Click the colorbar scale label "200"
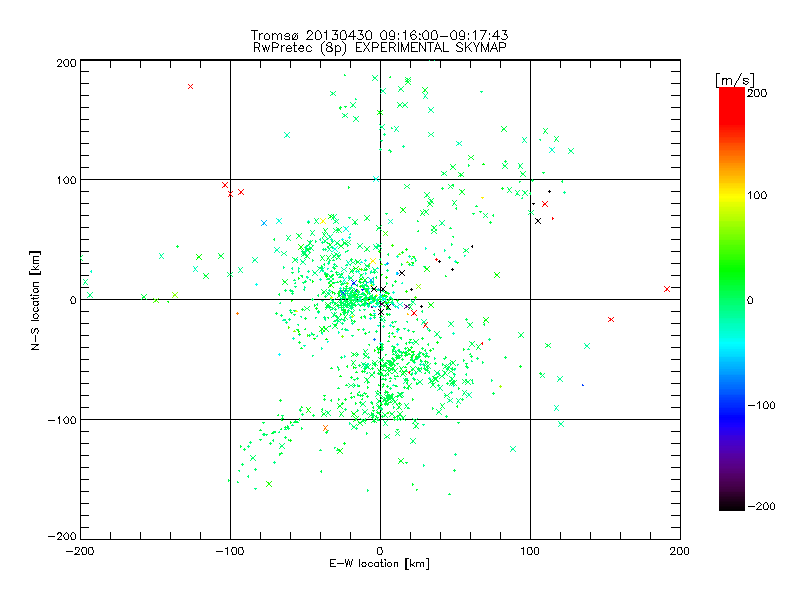800x600 pixels. click(x=757, y=93)
